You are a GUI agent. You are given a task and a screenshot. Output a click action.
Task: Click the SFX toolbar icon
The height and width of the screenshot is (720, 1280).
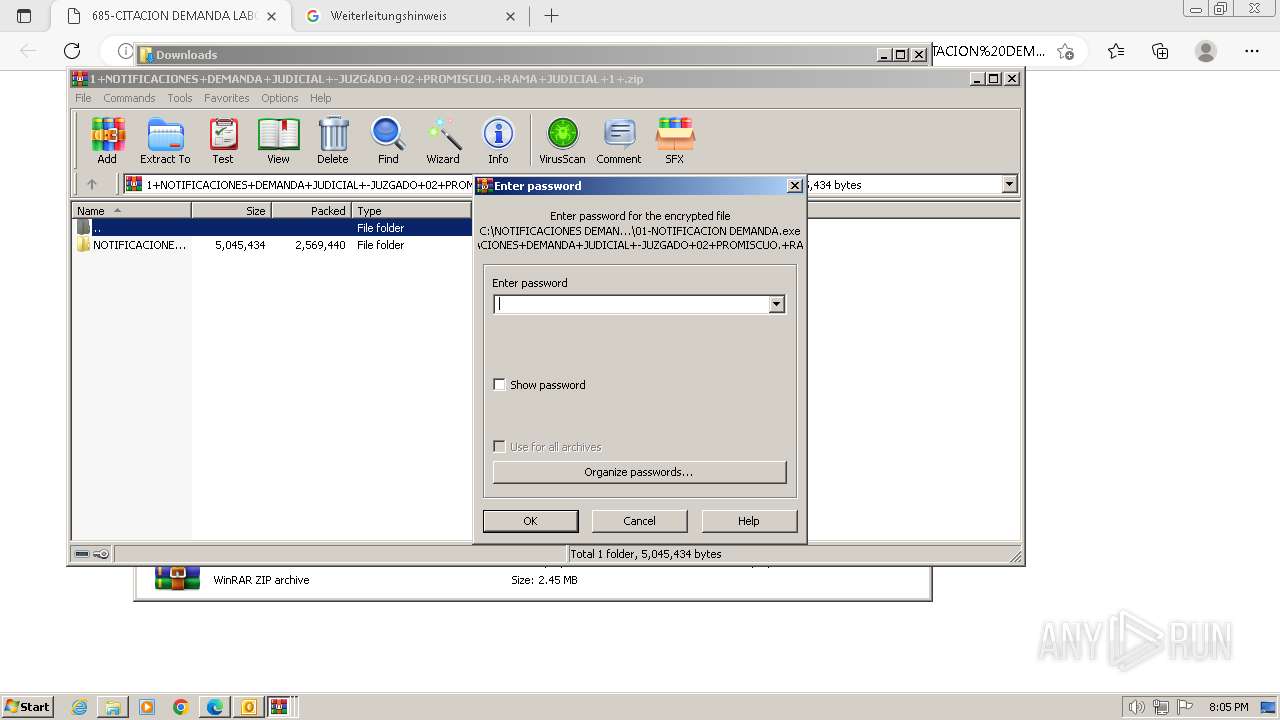[x=675, y=140]
